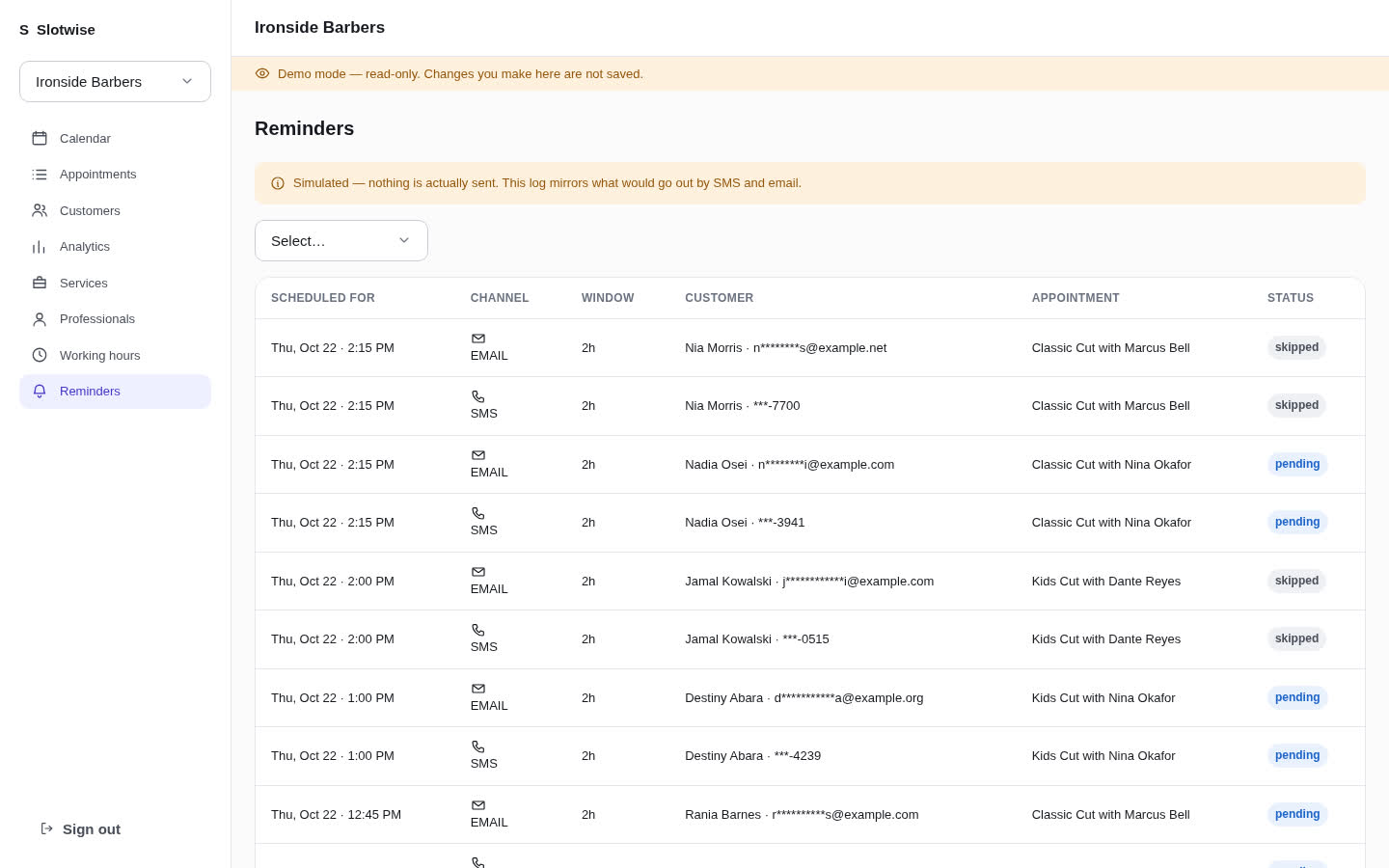Click envelope icon in Rania Barnes row
The image size is (1389, 868).
pyautogui.click(x=478, y=805)
